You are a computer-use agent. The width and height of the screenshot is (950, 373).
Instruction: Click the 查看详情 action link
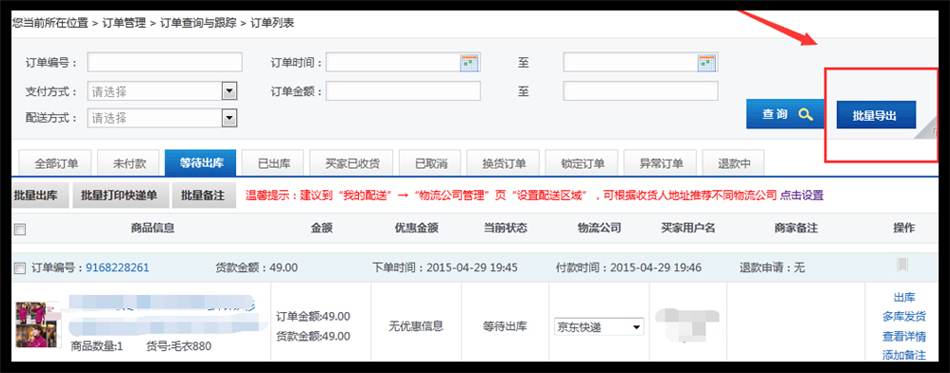tap(904, 336)
